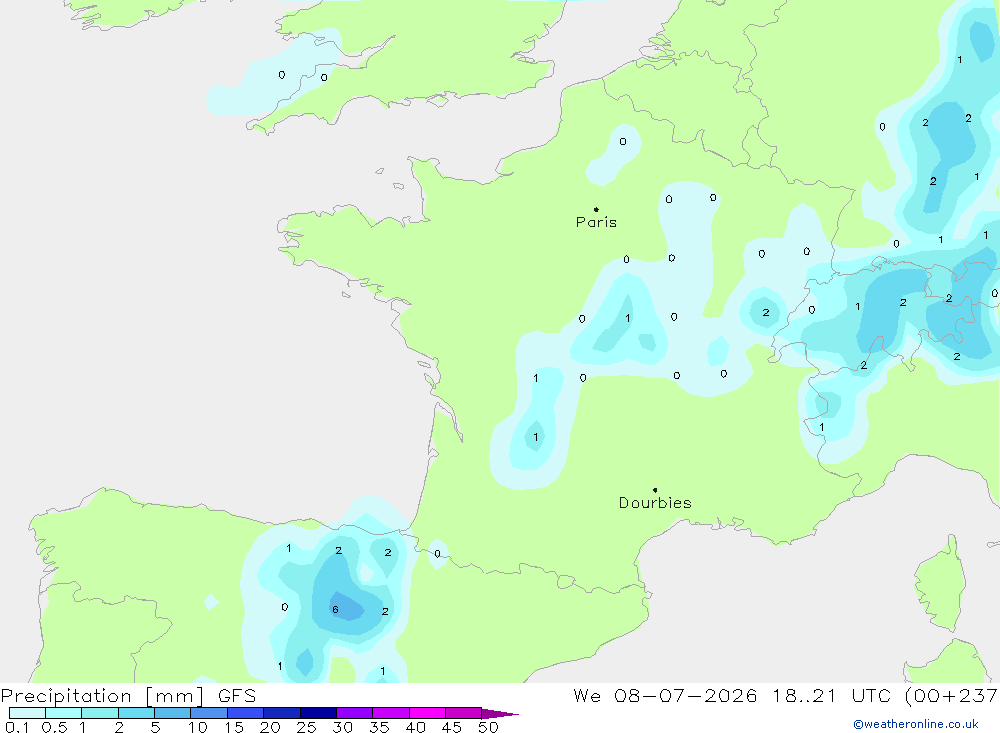This screenshot has height=733, width=1000.
Task: Click the 'GFS' model label
Action: (x=237, y=696)
